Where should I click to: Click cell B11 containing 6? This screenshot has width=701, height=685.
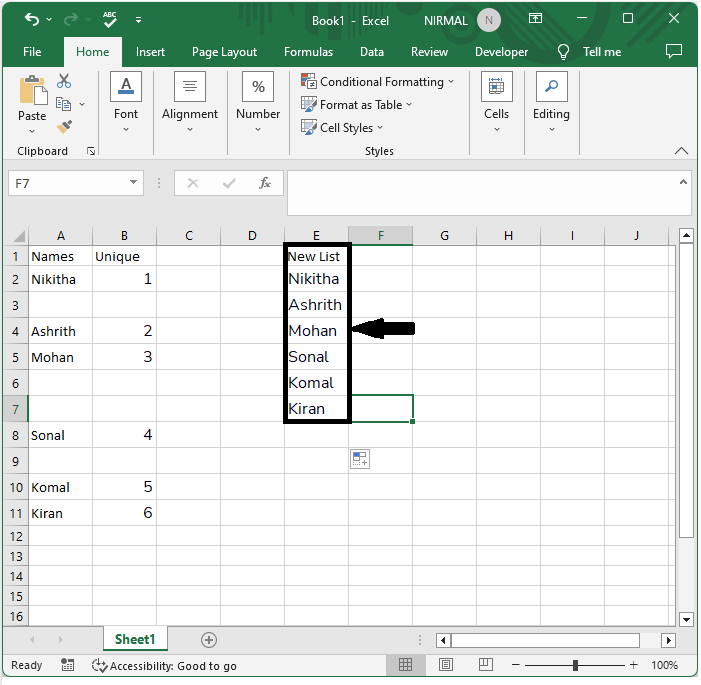124,513
